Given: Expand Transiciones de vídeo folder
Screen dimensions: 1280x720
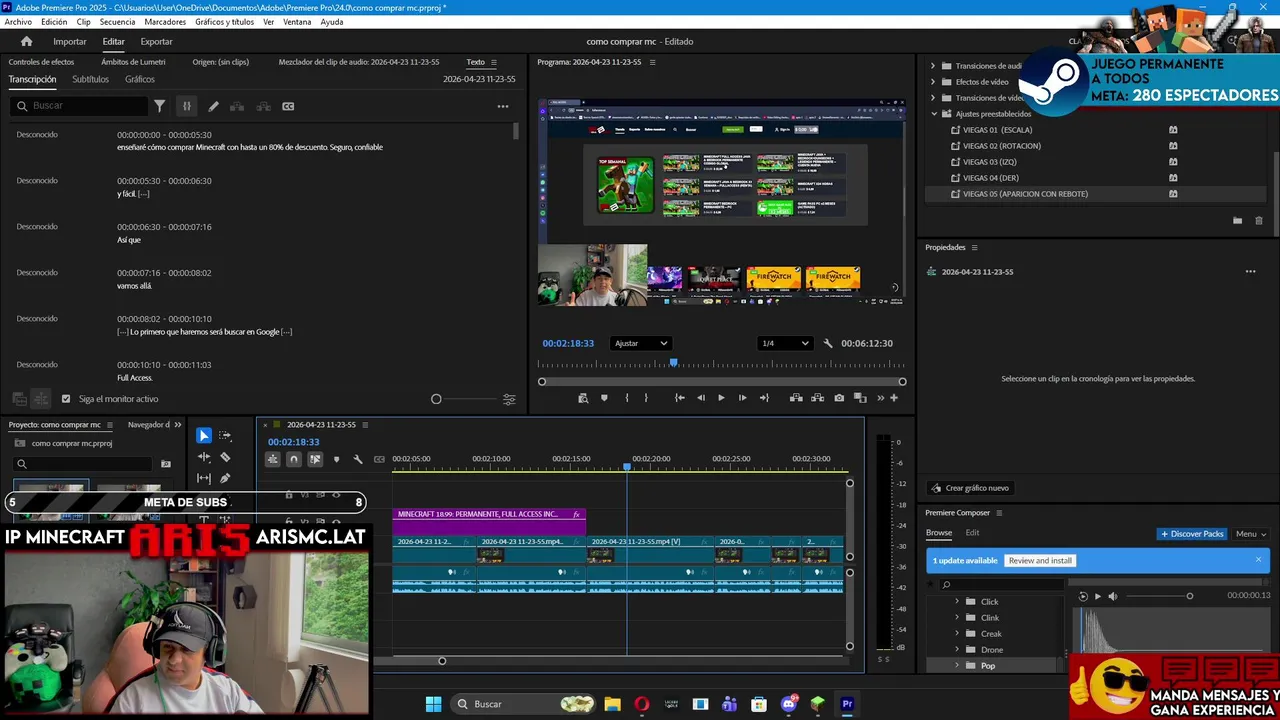Looking at the screenshot, I should [x=933, y=98].
